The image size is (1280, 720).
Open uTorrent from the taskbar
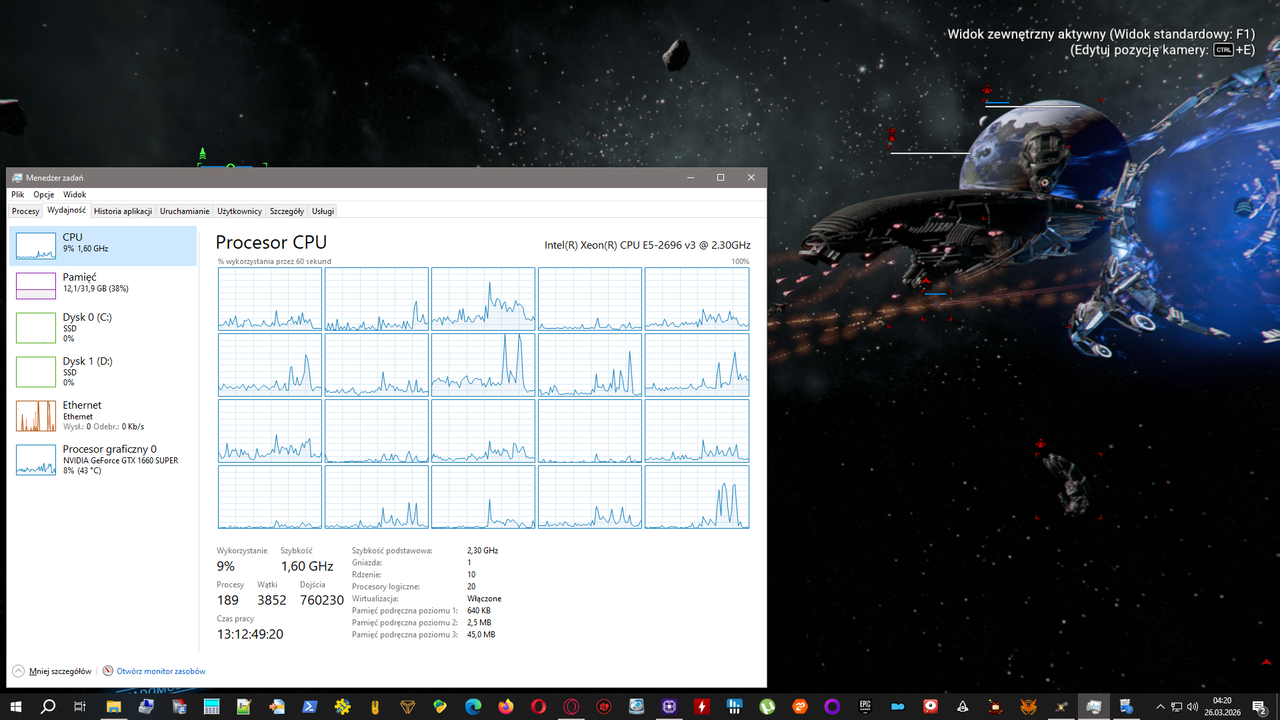pos(767,706)
